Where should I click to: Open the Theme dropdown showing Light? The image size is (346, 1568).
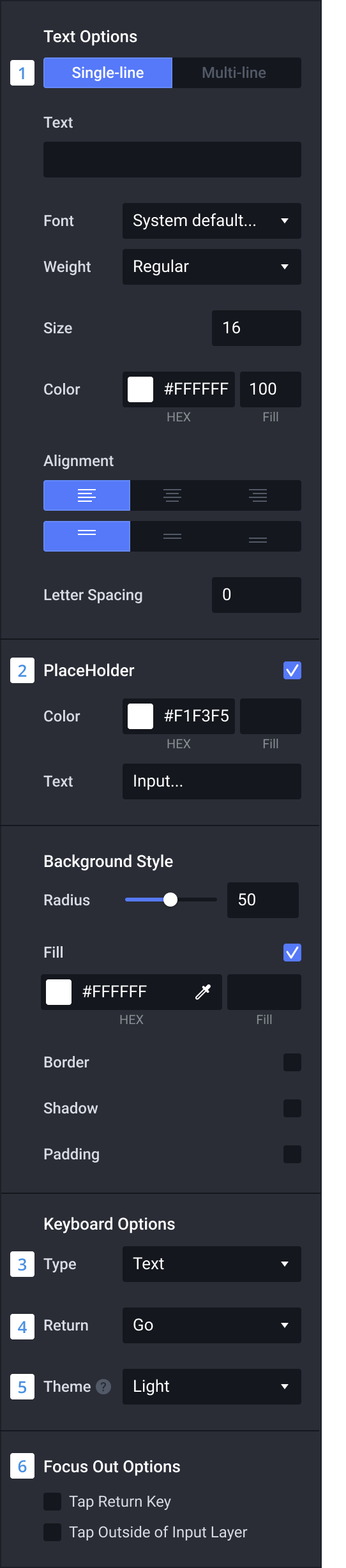pyautogui.click(x=212, y=1387)
